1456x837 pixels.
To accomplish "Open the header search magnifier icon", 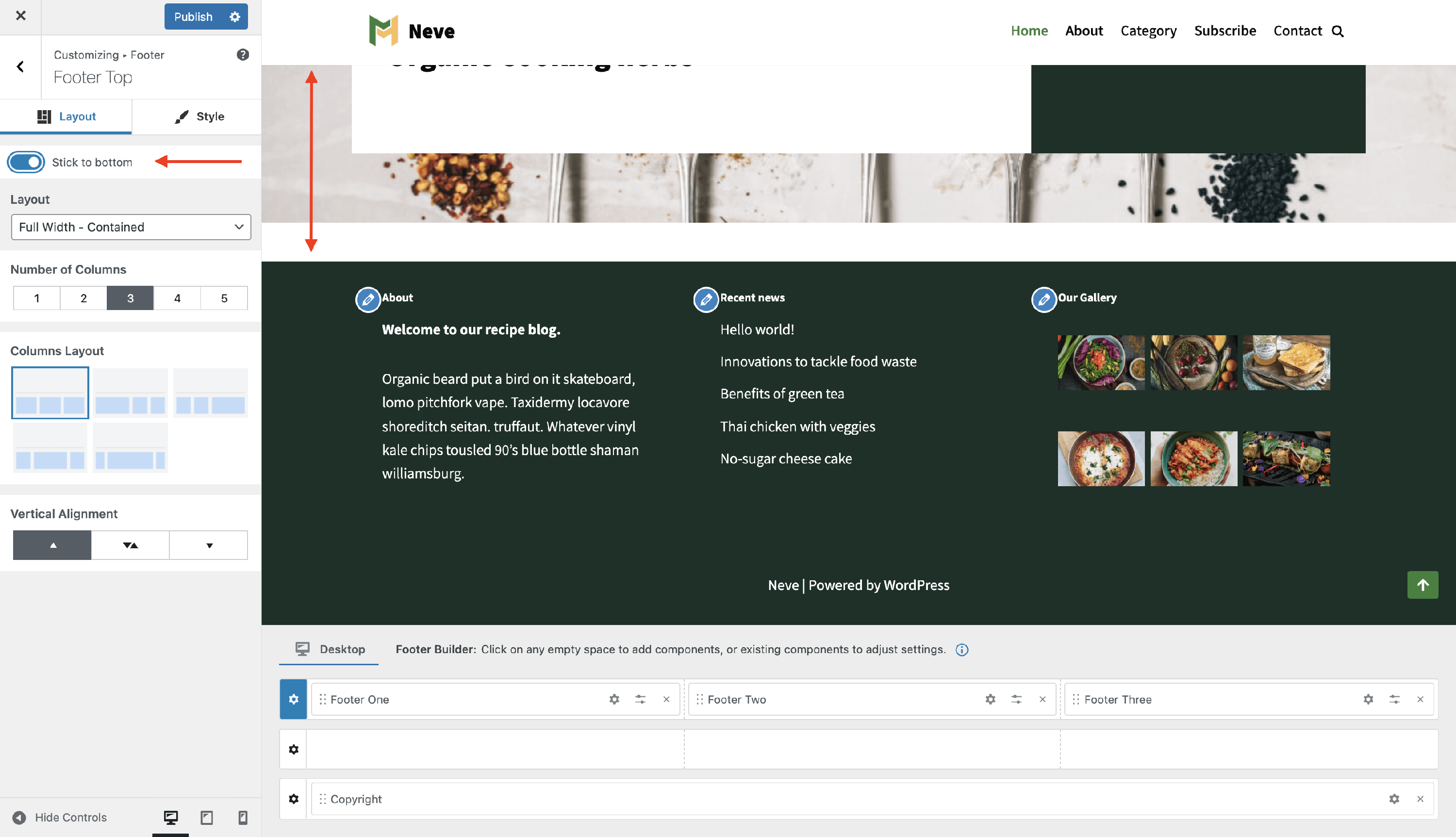I will tap(1338, 31).
